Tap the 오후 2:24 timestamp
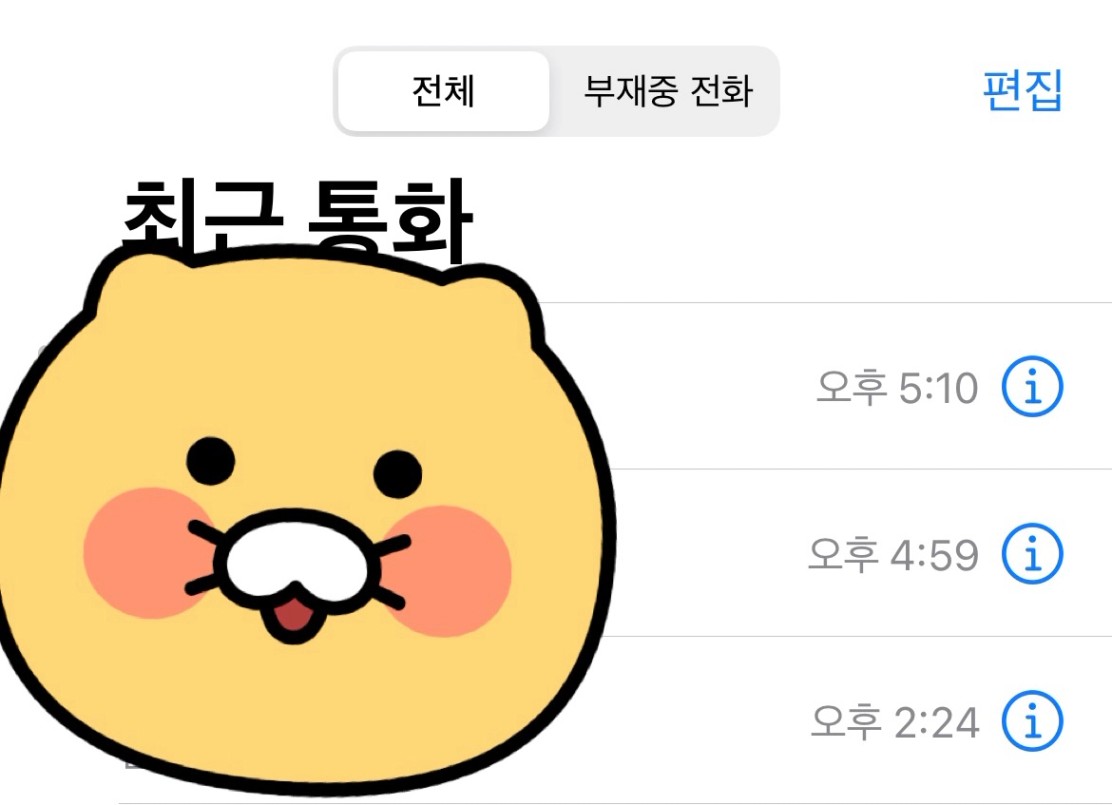The height and width of the screenshot is (805, 1112). coord(895,722)
